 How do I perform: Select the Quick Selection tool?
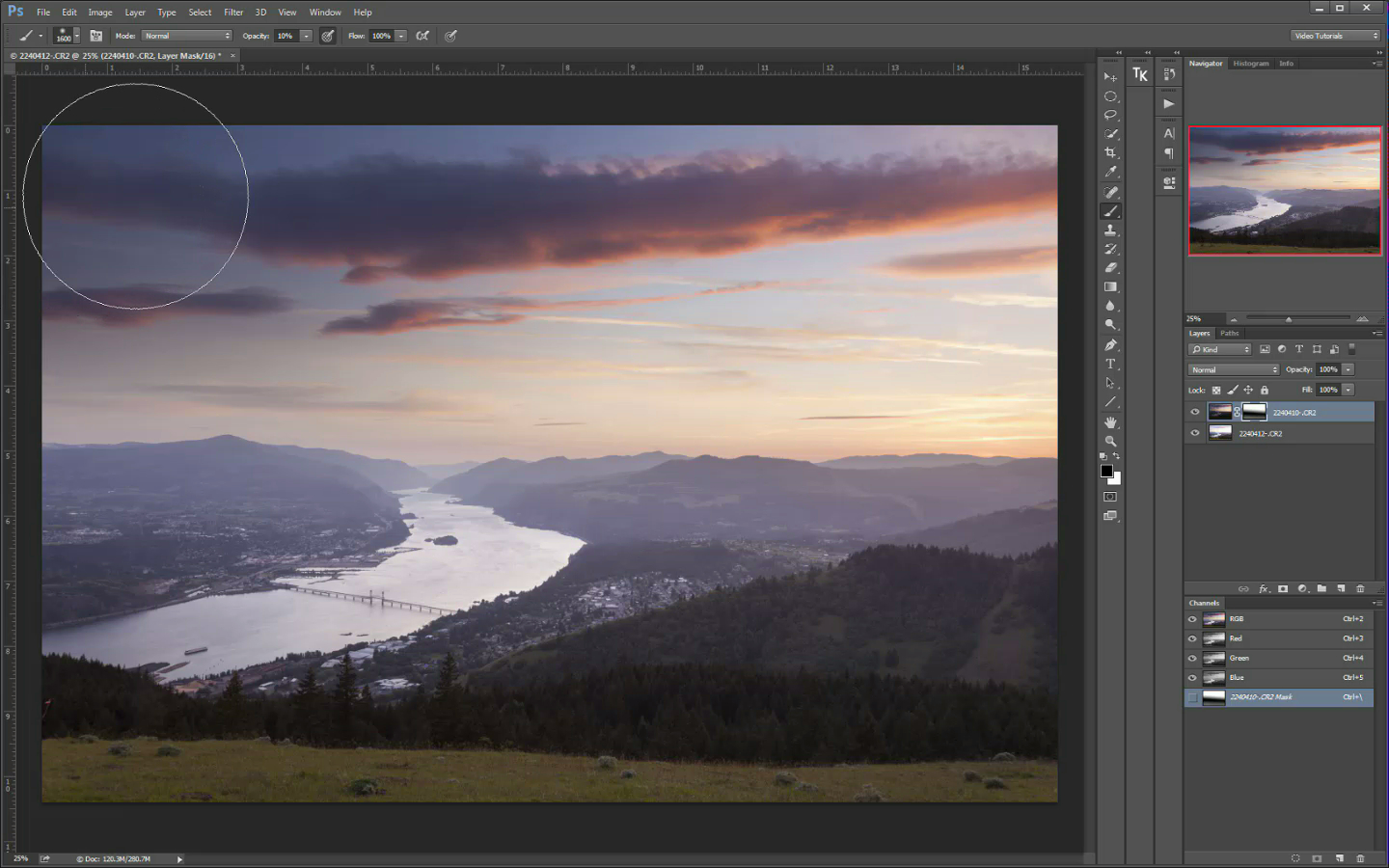(x=1110, y=134)
